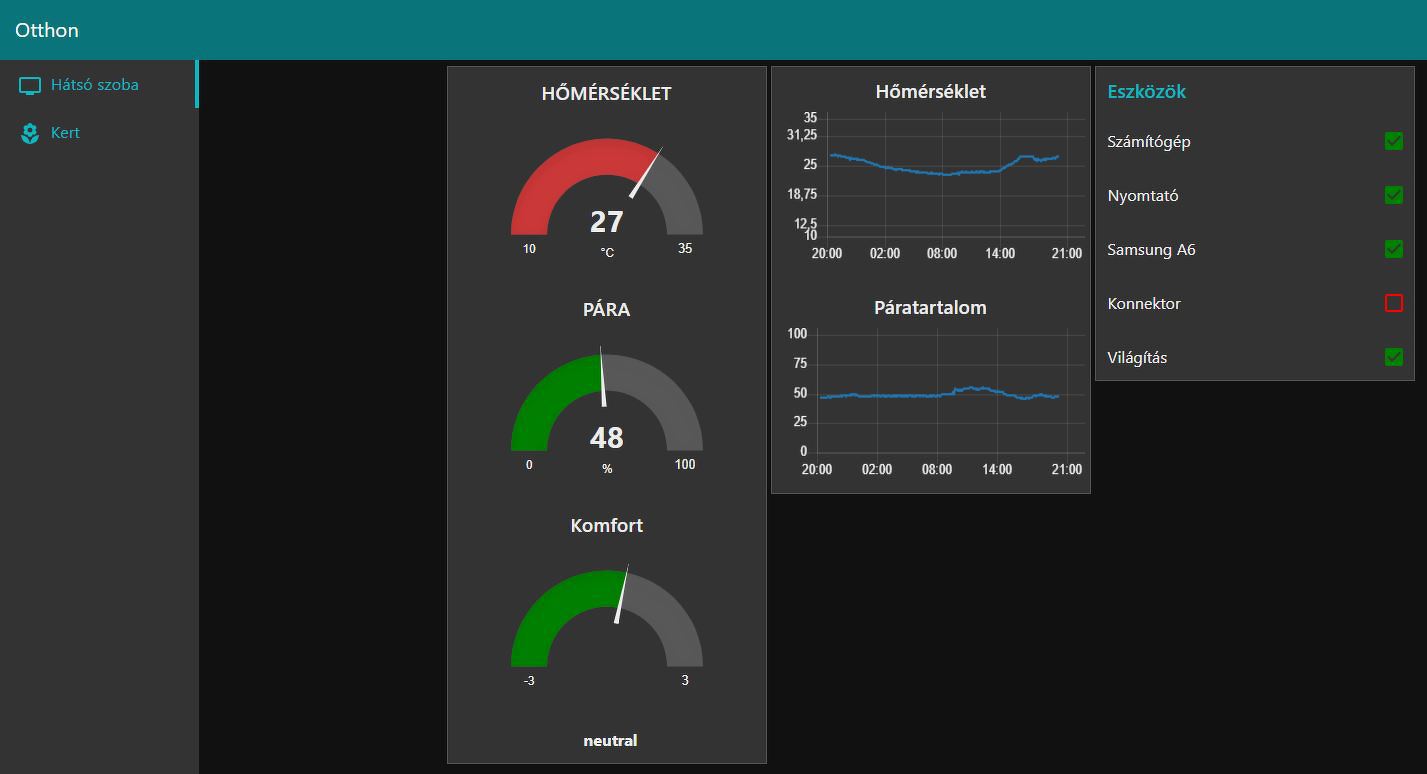This screenshot has width=1427, height=774.
Task: Click the Otthon dashboard title
Action: click(x=47, y=30)
